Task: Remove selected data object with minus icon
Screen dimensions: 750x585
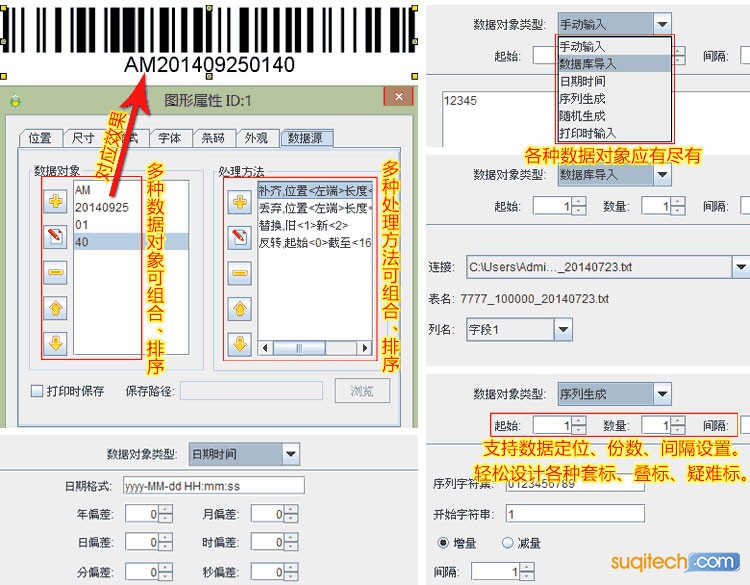Action: pos(55,273)
